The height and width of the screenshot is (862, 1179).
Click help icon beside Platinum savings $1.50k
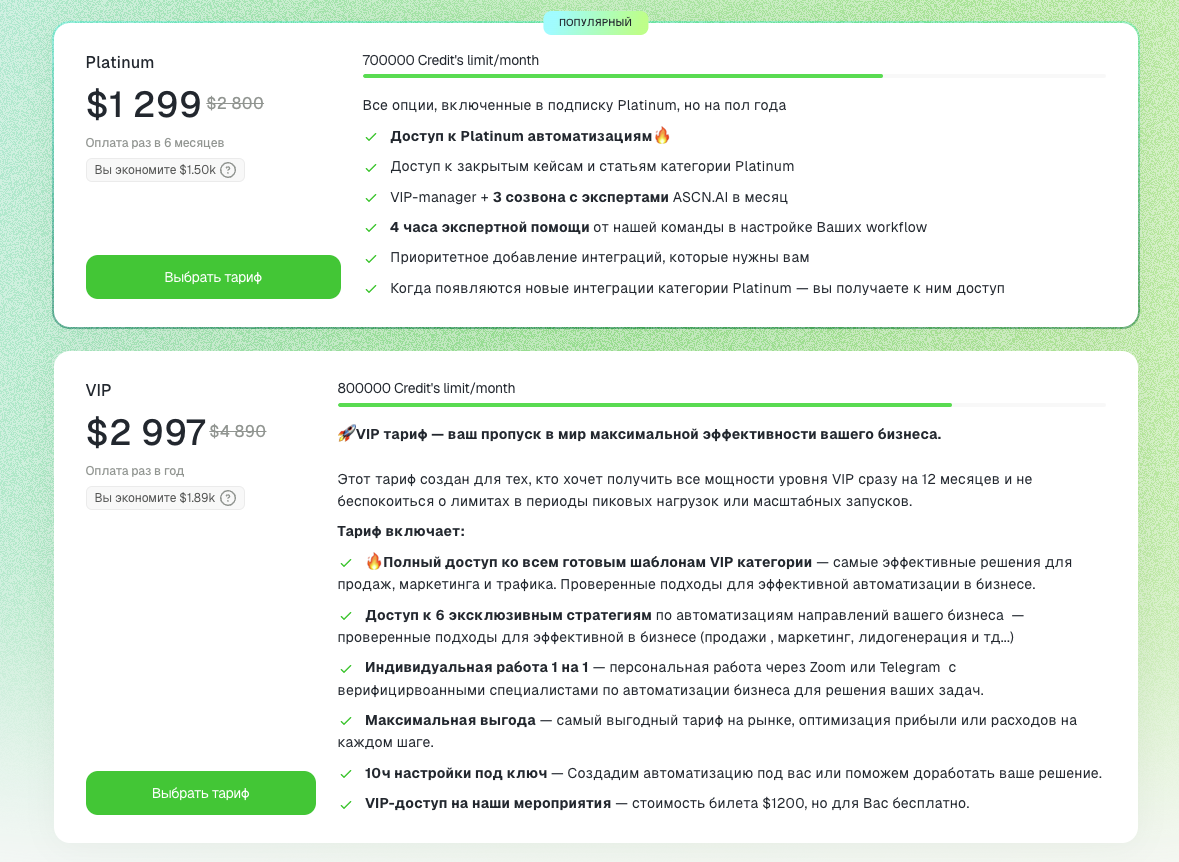coord(228,170)
